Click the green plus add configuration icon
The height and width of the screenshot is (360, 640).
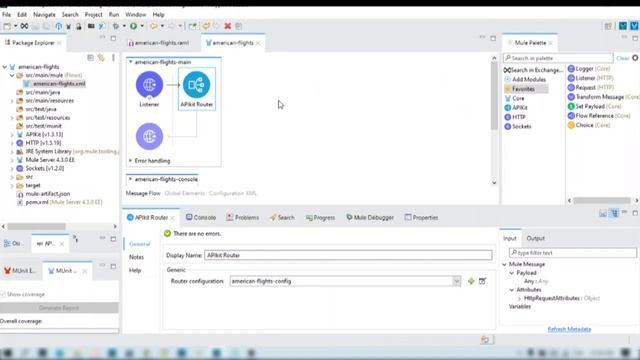coord(471,281)
